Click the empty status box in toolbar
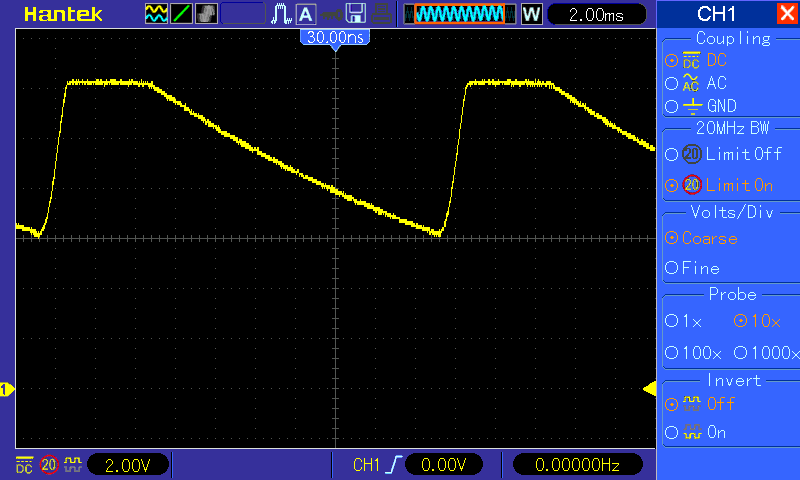800x480 pixels. (243, 14)
